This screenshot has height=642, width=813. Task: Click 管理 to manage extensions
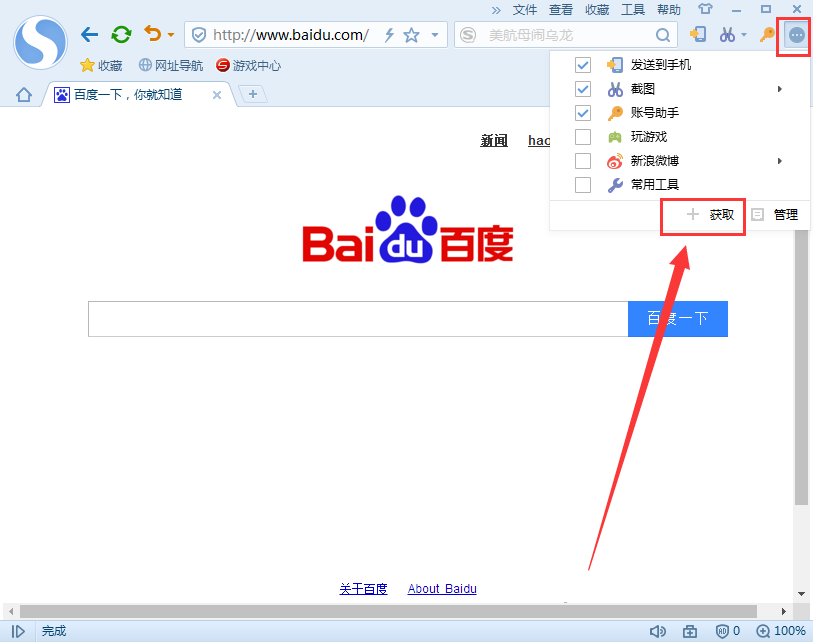click(775, 215)
